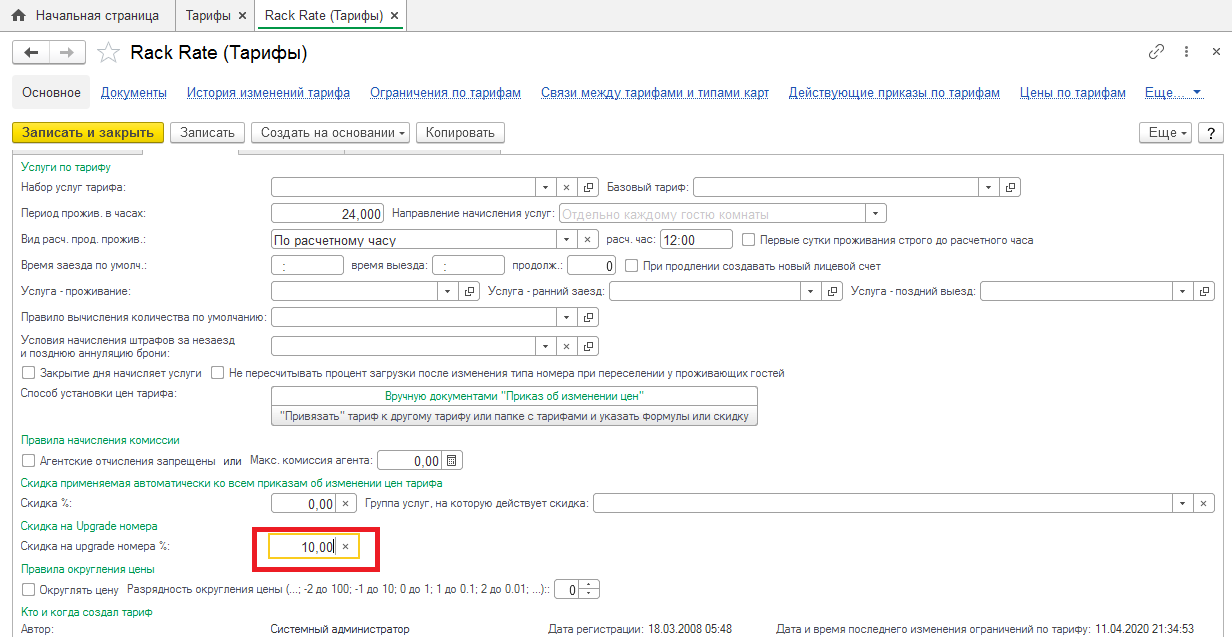
Task: Click Скидка на upgrade номера % field
Action: [x=302, y=546]
